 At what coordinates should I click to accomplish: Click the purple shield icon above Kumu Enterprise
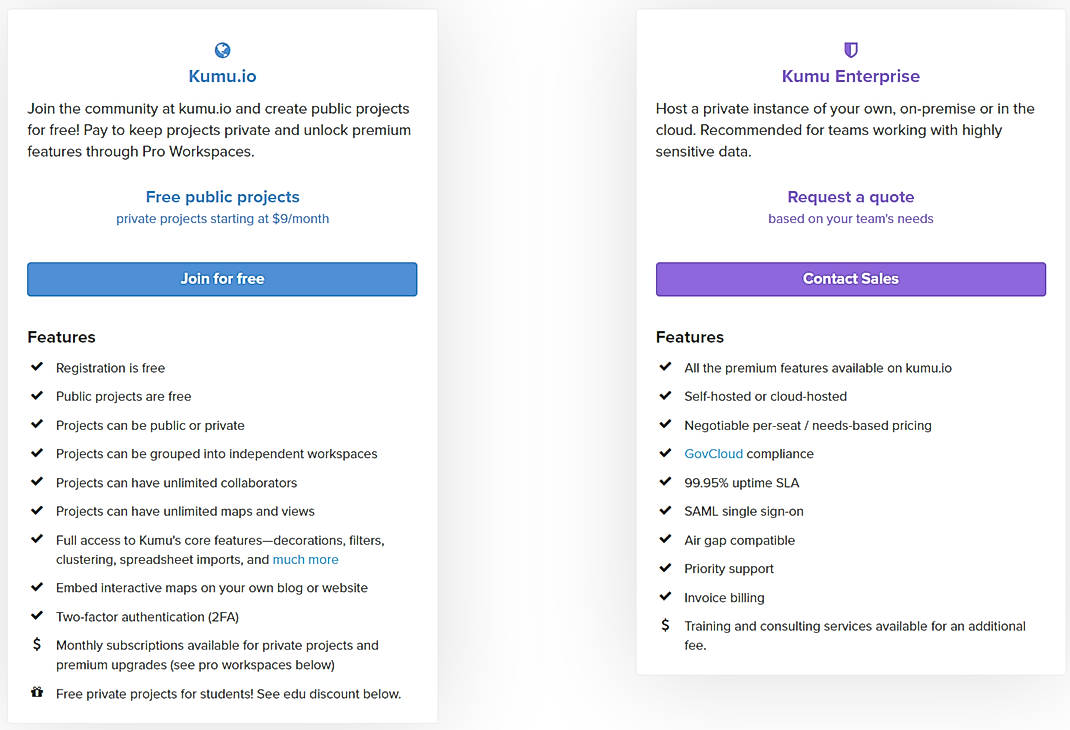(x=850, y=49)
